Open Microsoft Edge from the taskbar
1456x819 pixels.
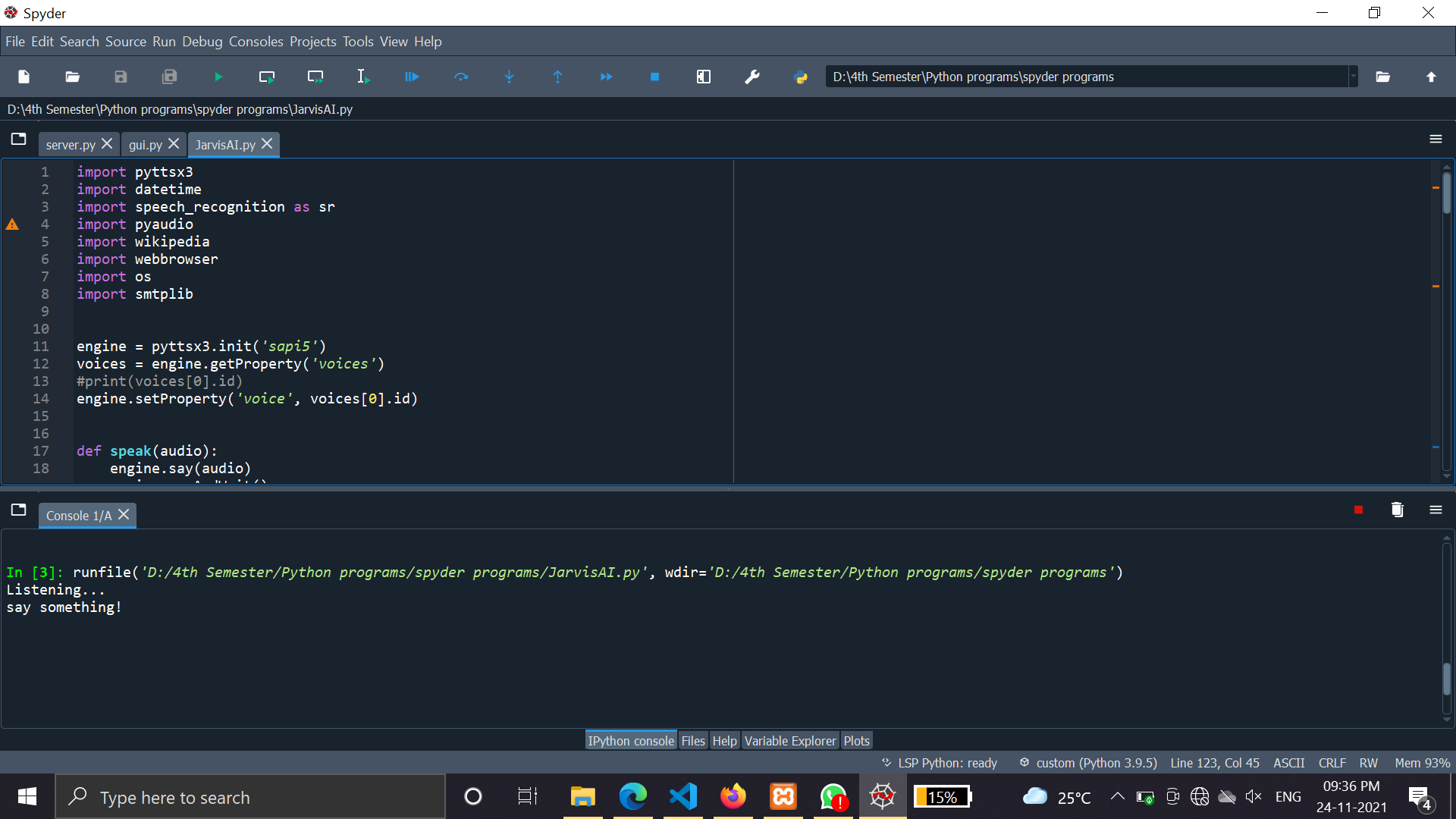[633, 797]
